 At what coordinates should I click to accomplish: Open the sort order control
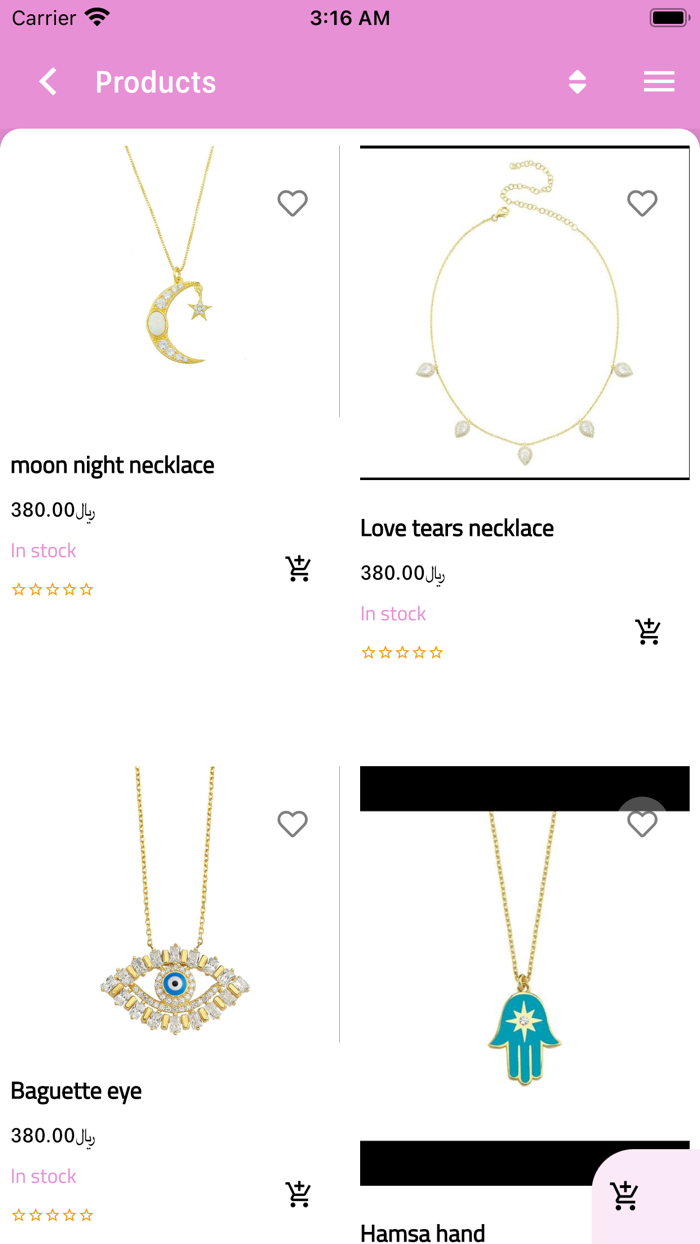coord(577,82)
